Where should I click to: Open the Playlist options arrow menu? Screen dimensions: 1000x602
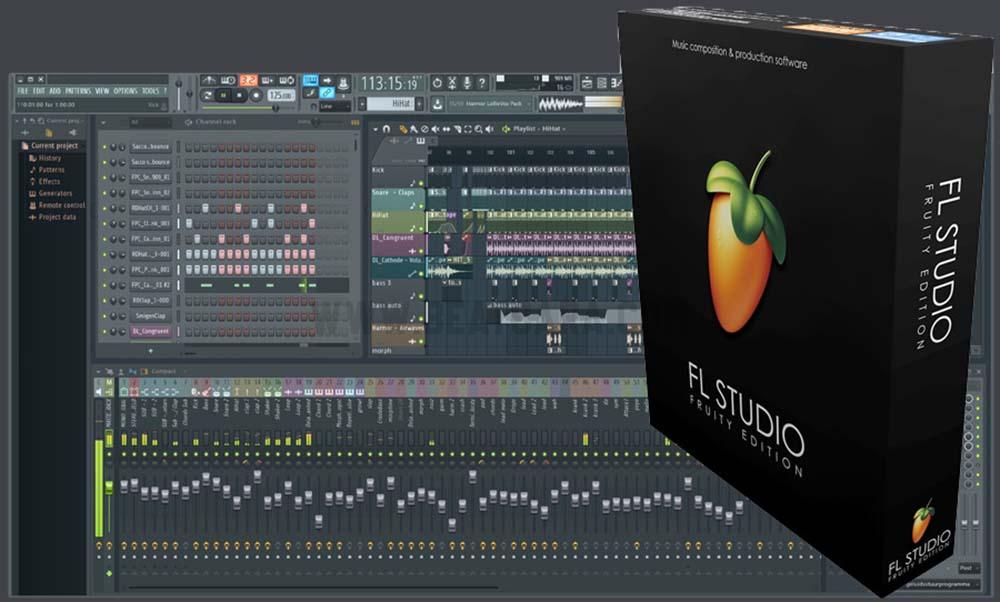375,129
